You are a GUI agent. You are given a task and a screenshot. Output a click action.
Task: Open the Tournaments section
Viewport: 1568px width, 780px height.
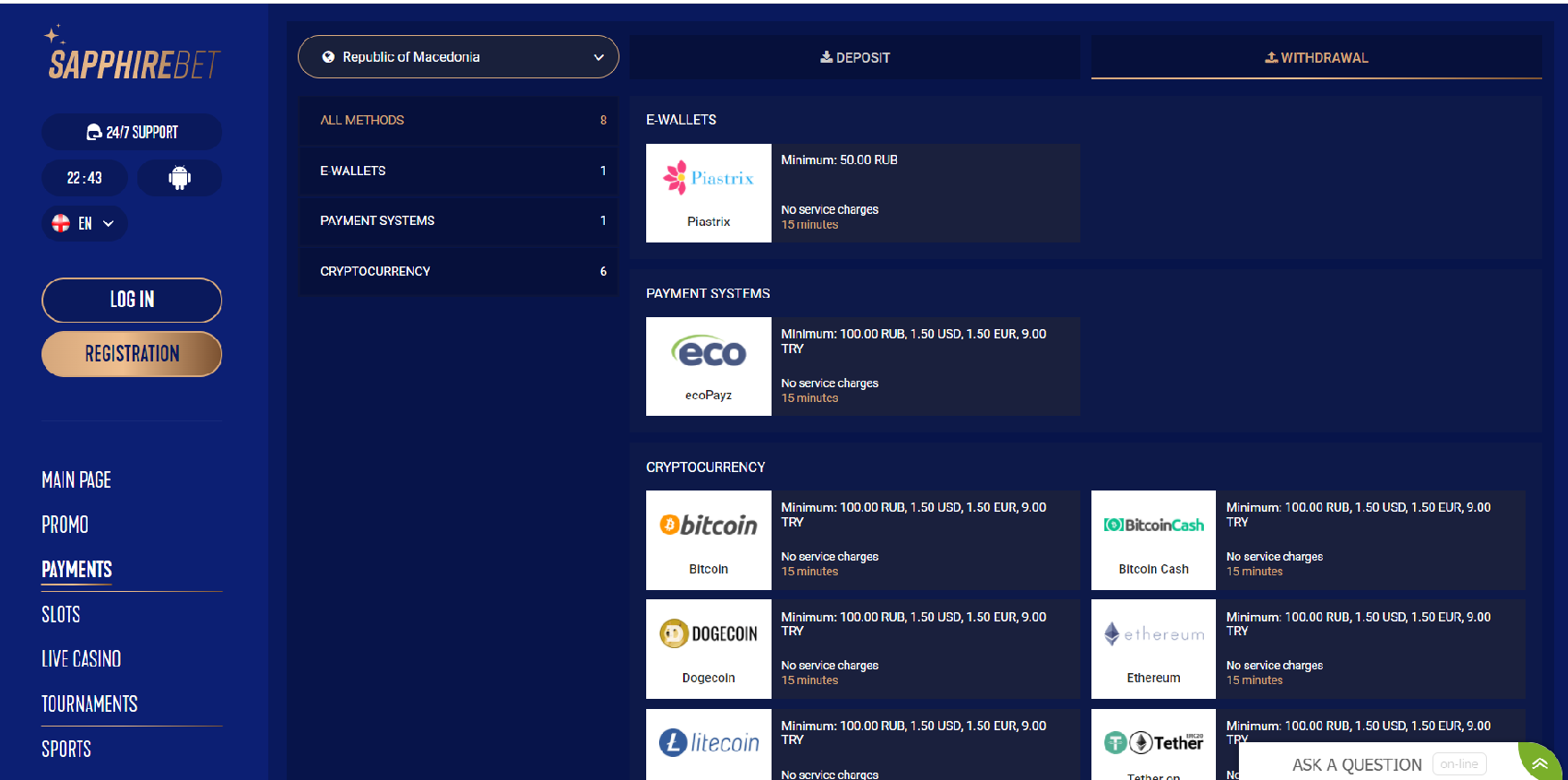click(x=89, y=703)
